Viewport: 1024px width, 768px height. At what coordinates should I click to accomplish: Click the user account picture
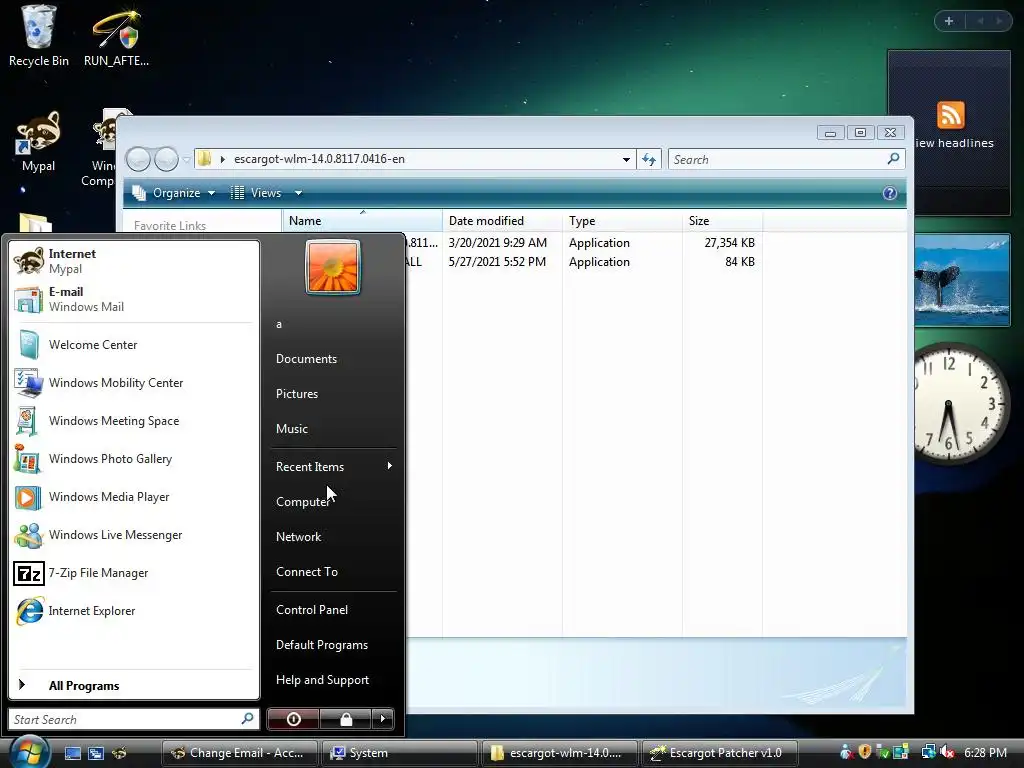coord(332,267)
